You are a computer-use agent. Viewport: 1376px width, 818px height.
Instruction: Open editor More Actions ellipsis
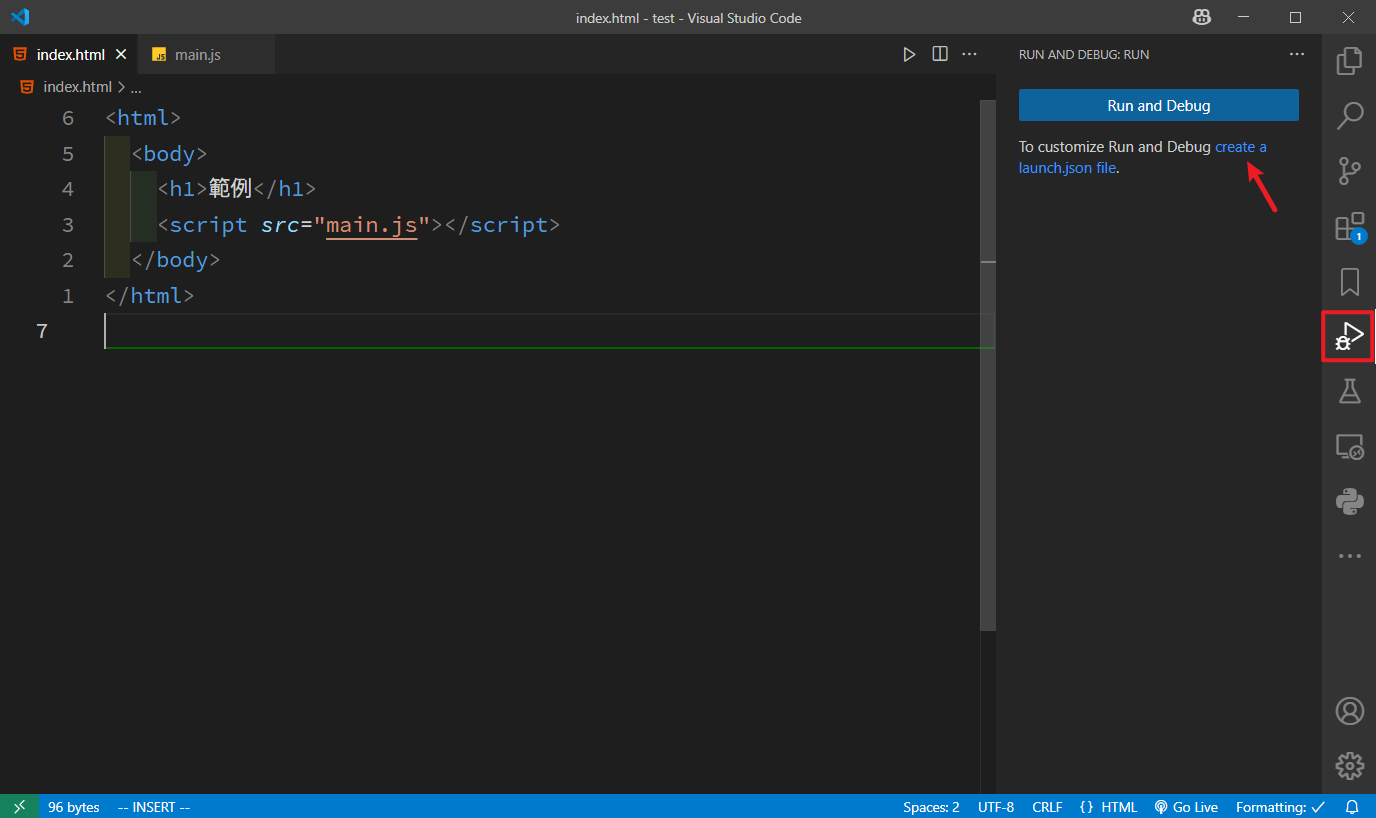970,54
